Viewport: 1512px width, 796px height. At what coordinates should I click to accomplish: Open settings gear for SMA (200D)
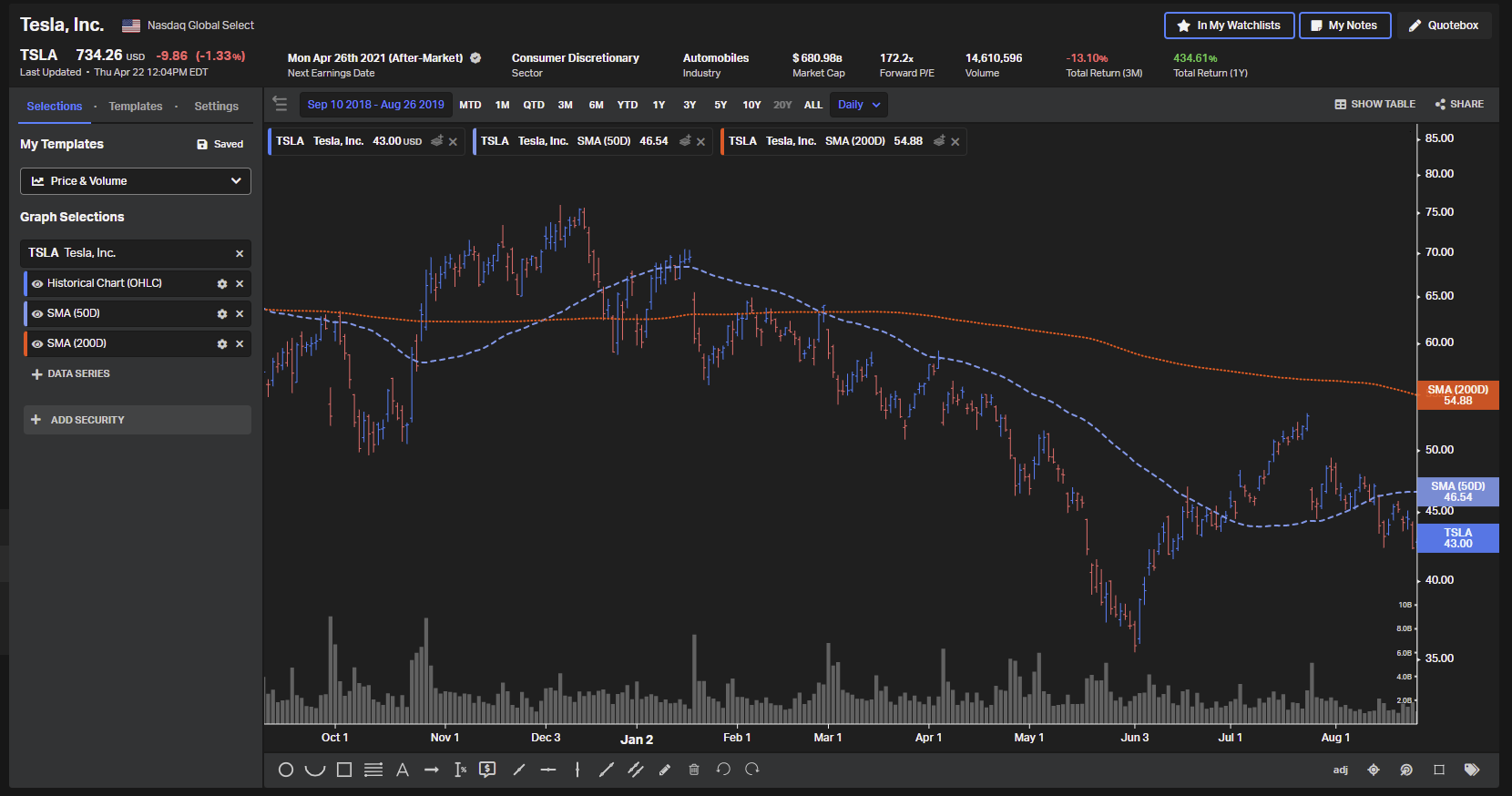(221, 343)
